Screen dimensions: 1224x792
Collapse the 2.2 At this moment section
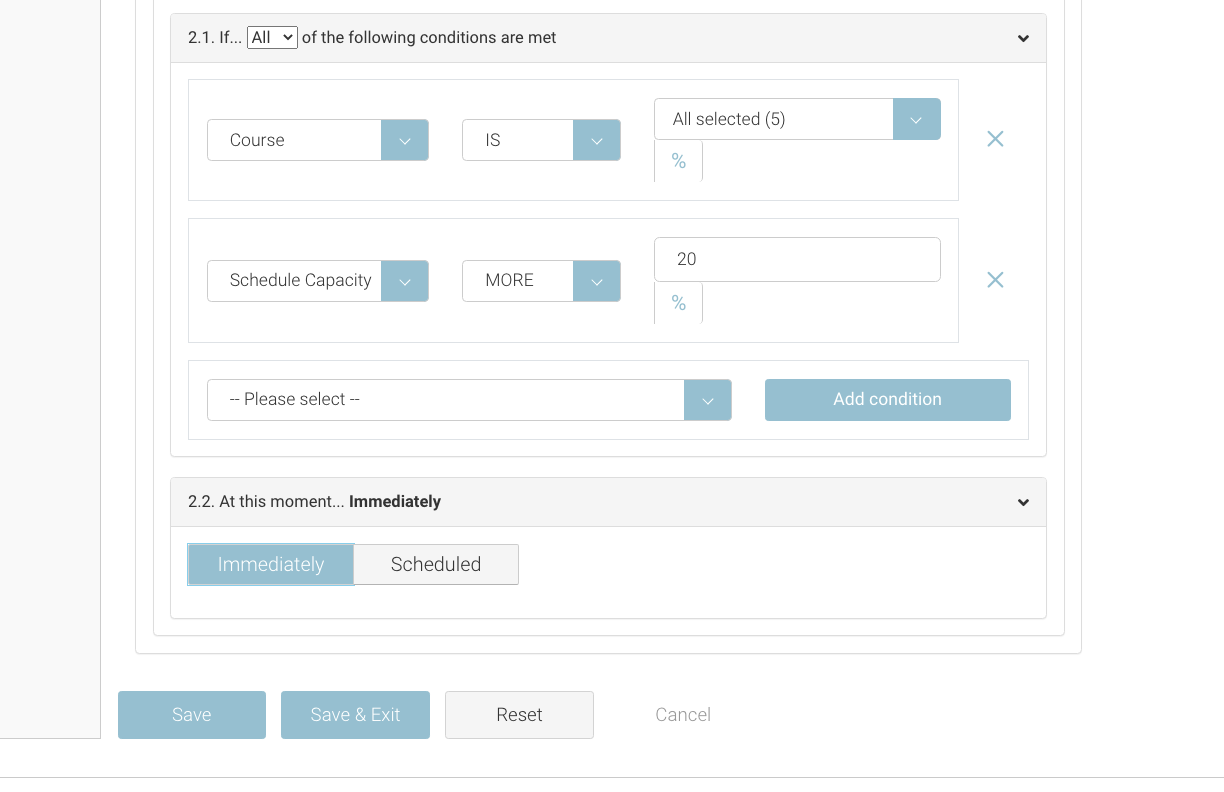(1023, 502)
